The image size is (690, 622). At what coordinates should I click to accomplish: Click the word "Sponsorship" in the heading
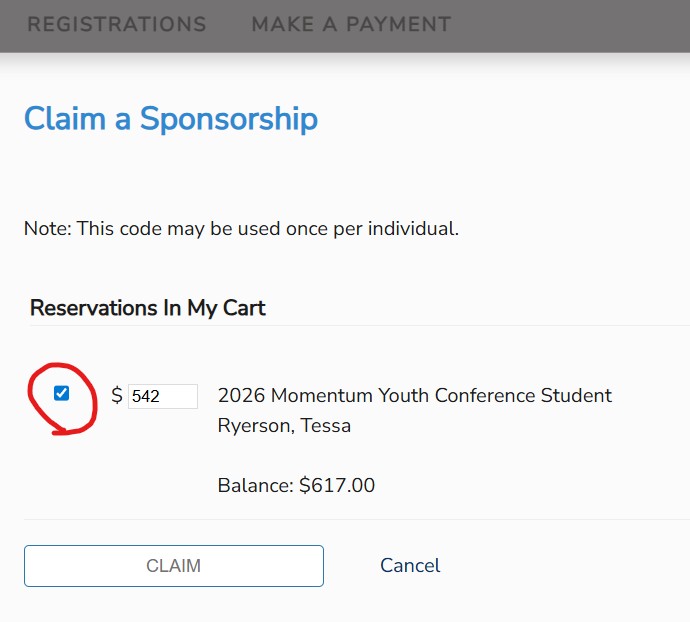229,118
